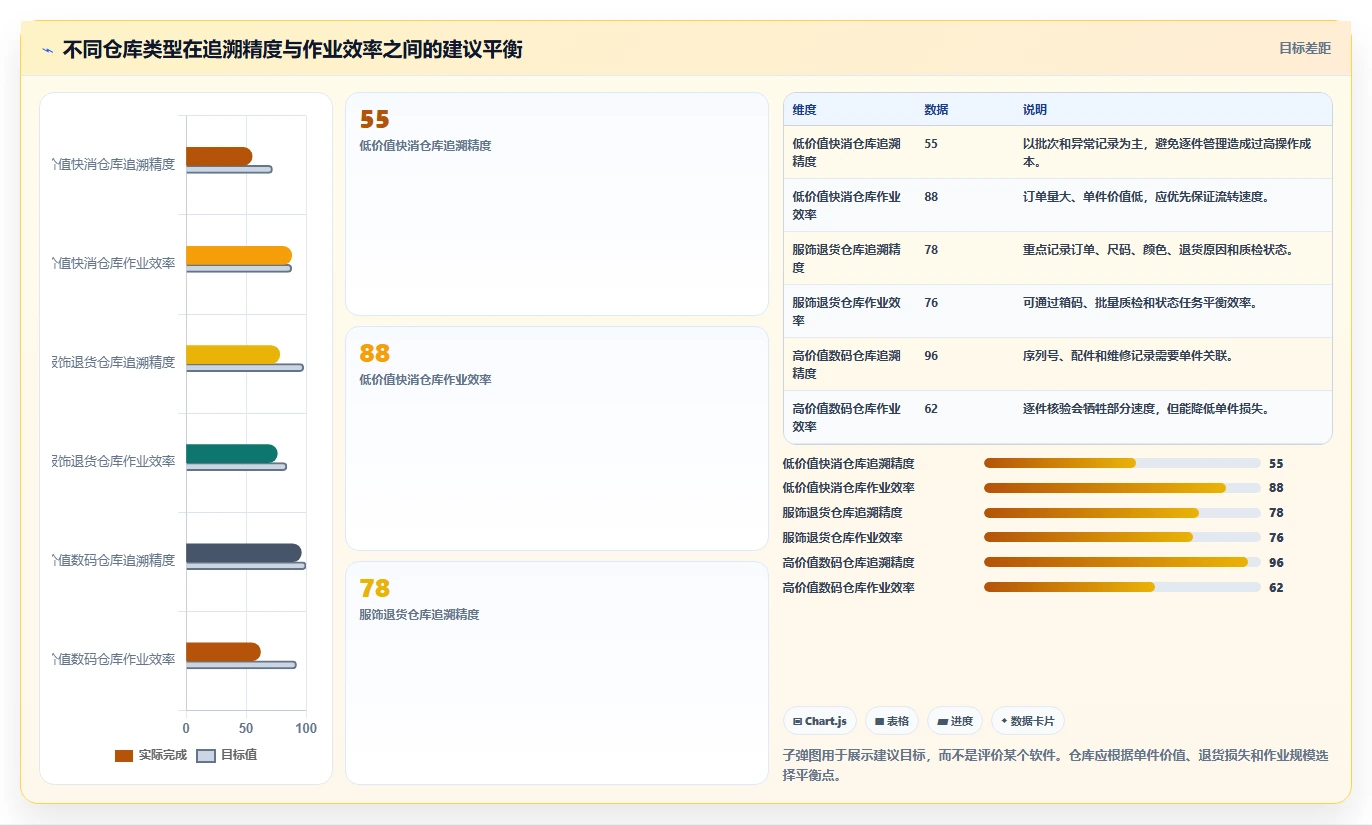Click the large 88 value in the second card
This screenshot has width=1372, height=825.
[374, 353]
